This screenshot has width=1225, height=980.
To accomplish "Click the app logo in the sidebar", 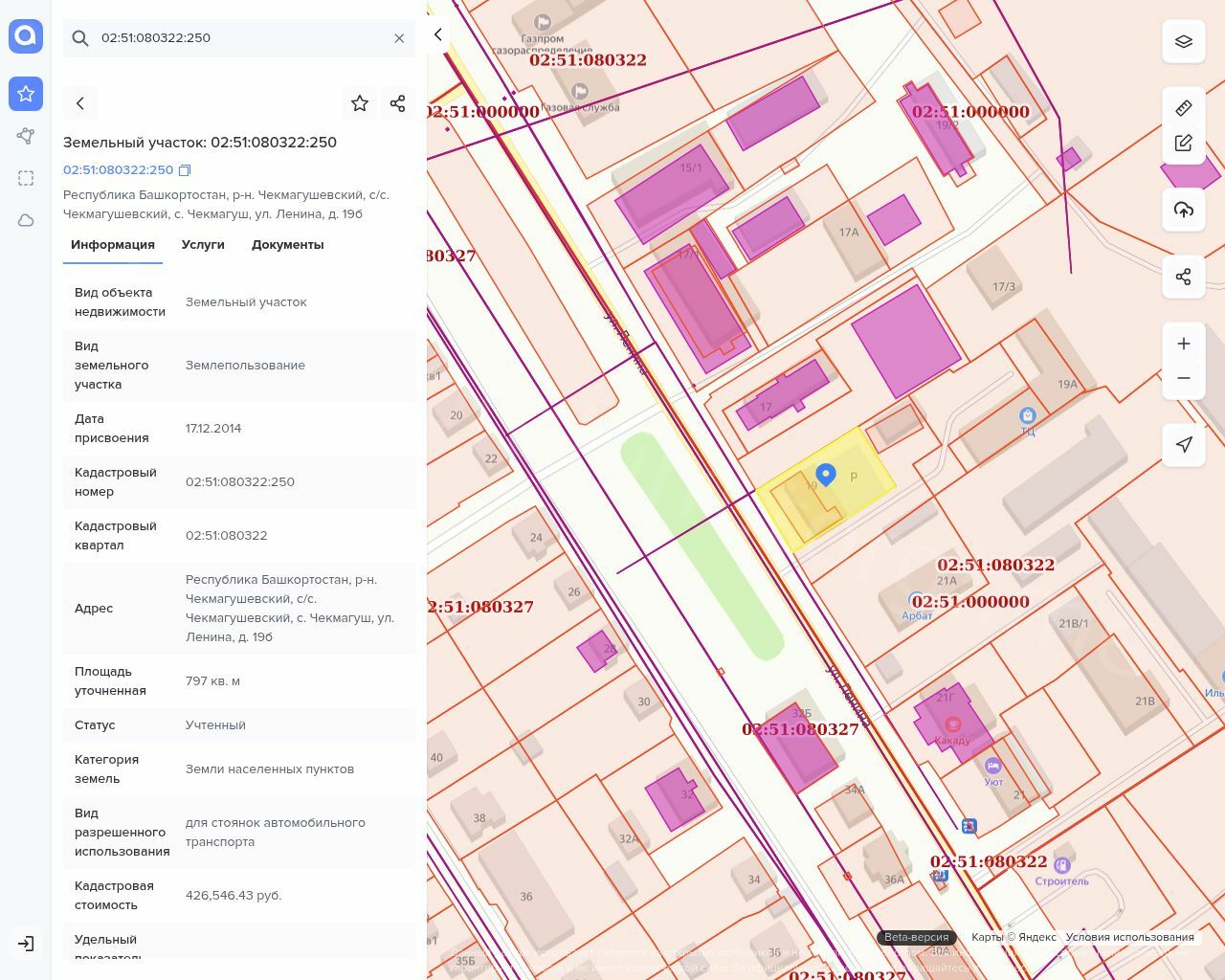I will pos(26,36).
